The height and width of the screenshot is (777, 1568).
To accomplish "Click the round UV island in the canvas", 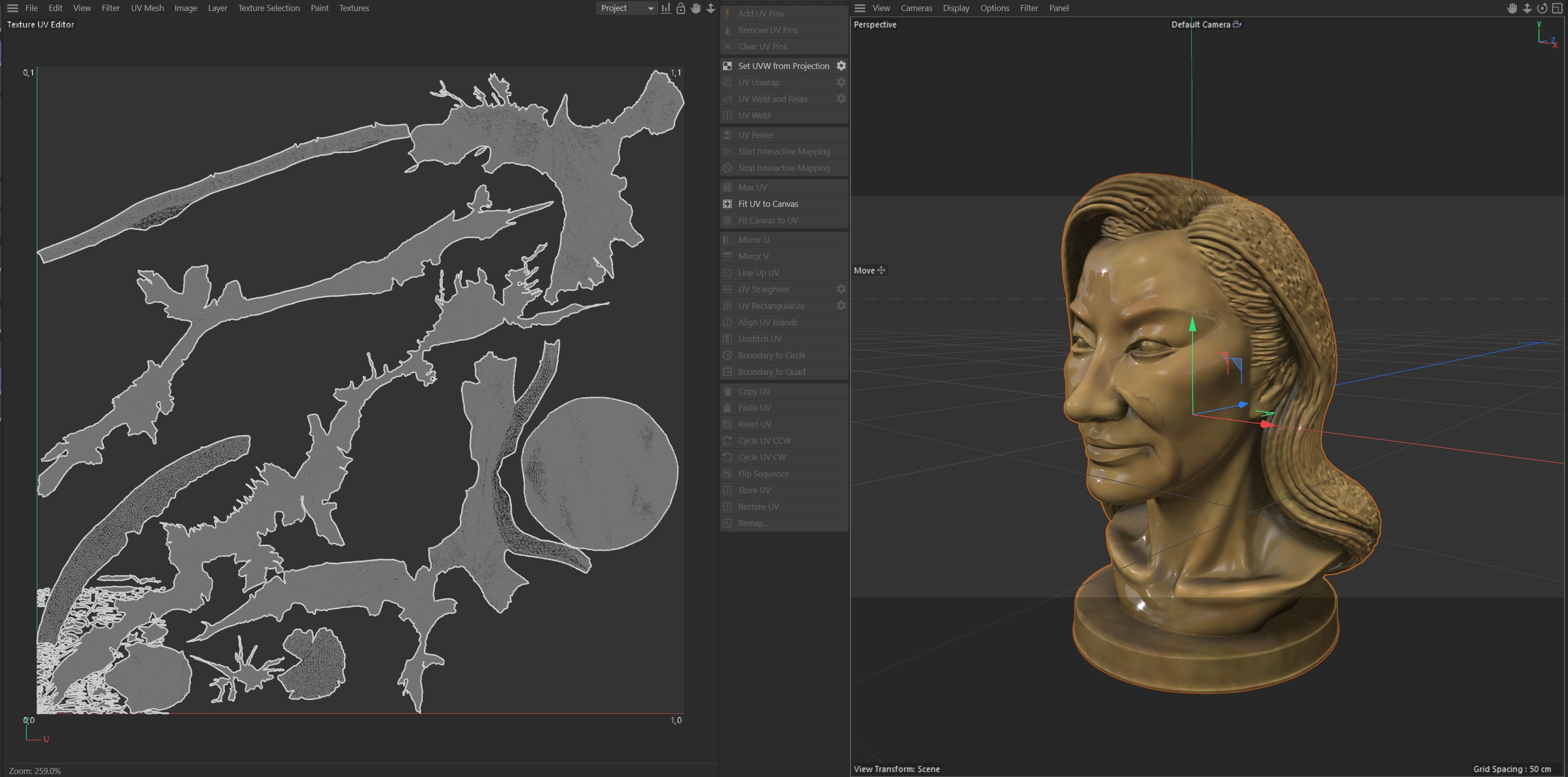I will click(600, 473).
